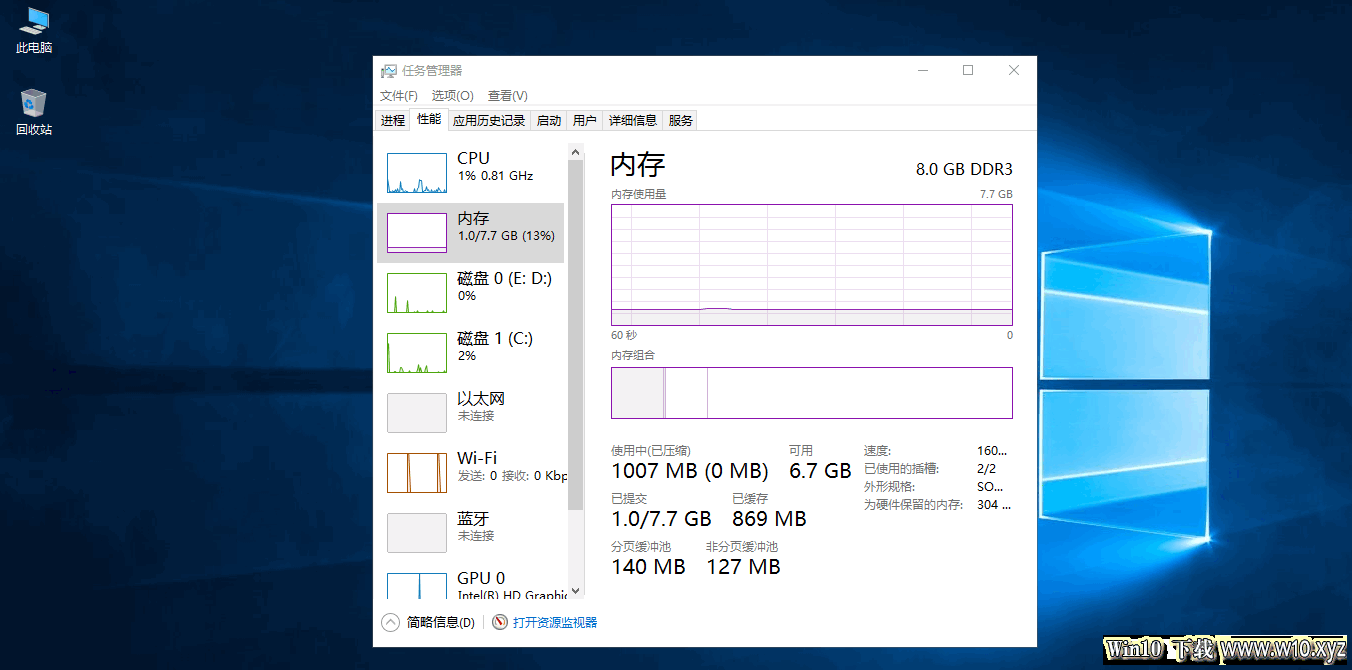Select the 以太网 network item
1352x670 pixels.
(470, 413)
